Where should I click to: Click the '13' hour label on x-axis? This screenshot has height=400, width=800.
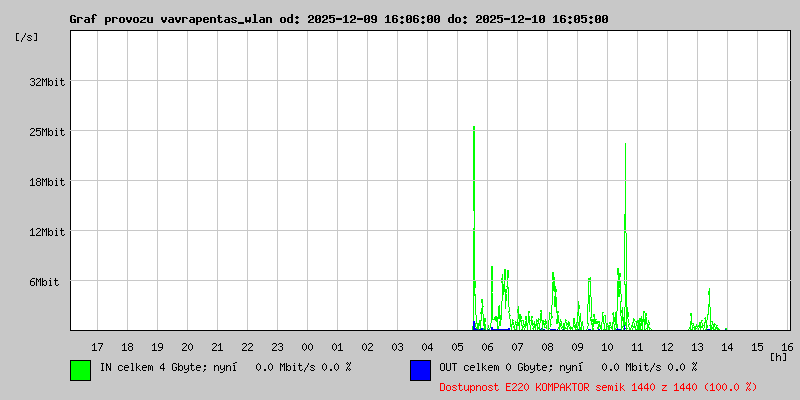point(697,347)
